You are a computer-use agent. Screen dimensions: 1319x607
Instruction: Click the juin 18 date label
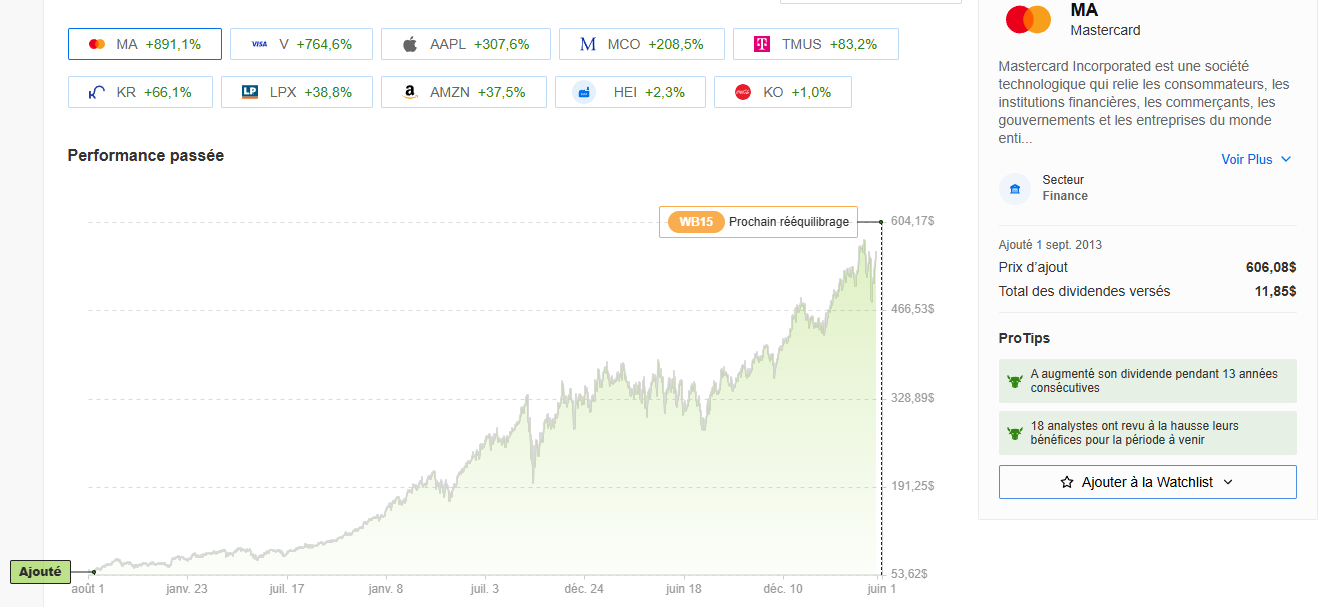[683, 589]
